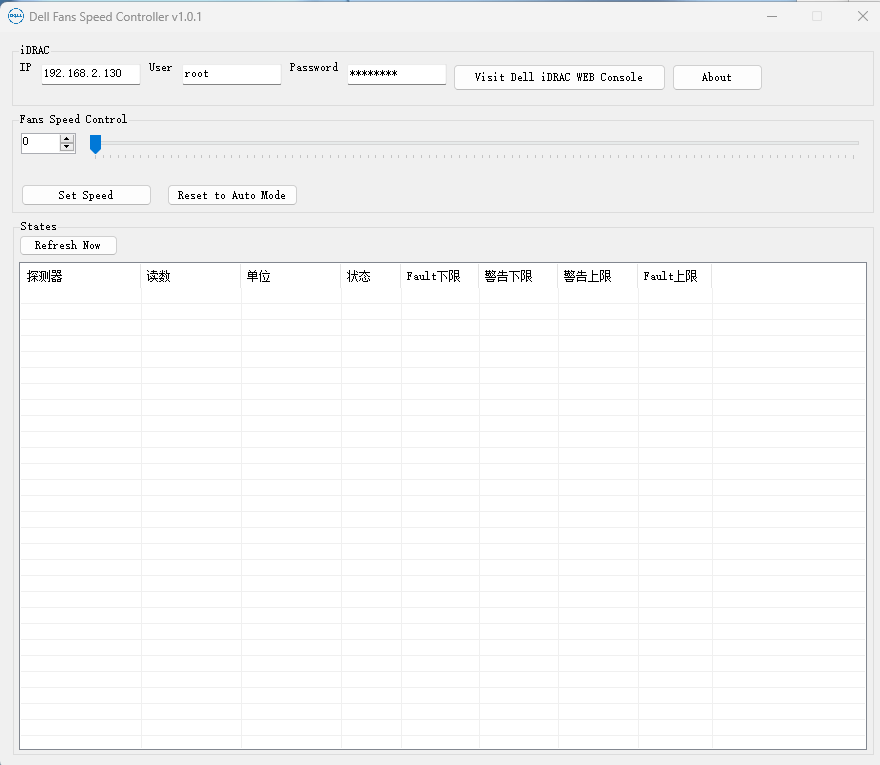Click the 状态 column header
This screenshot has width=880, height=765.
[370, 276]
